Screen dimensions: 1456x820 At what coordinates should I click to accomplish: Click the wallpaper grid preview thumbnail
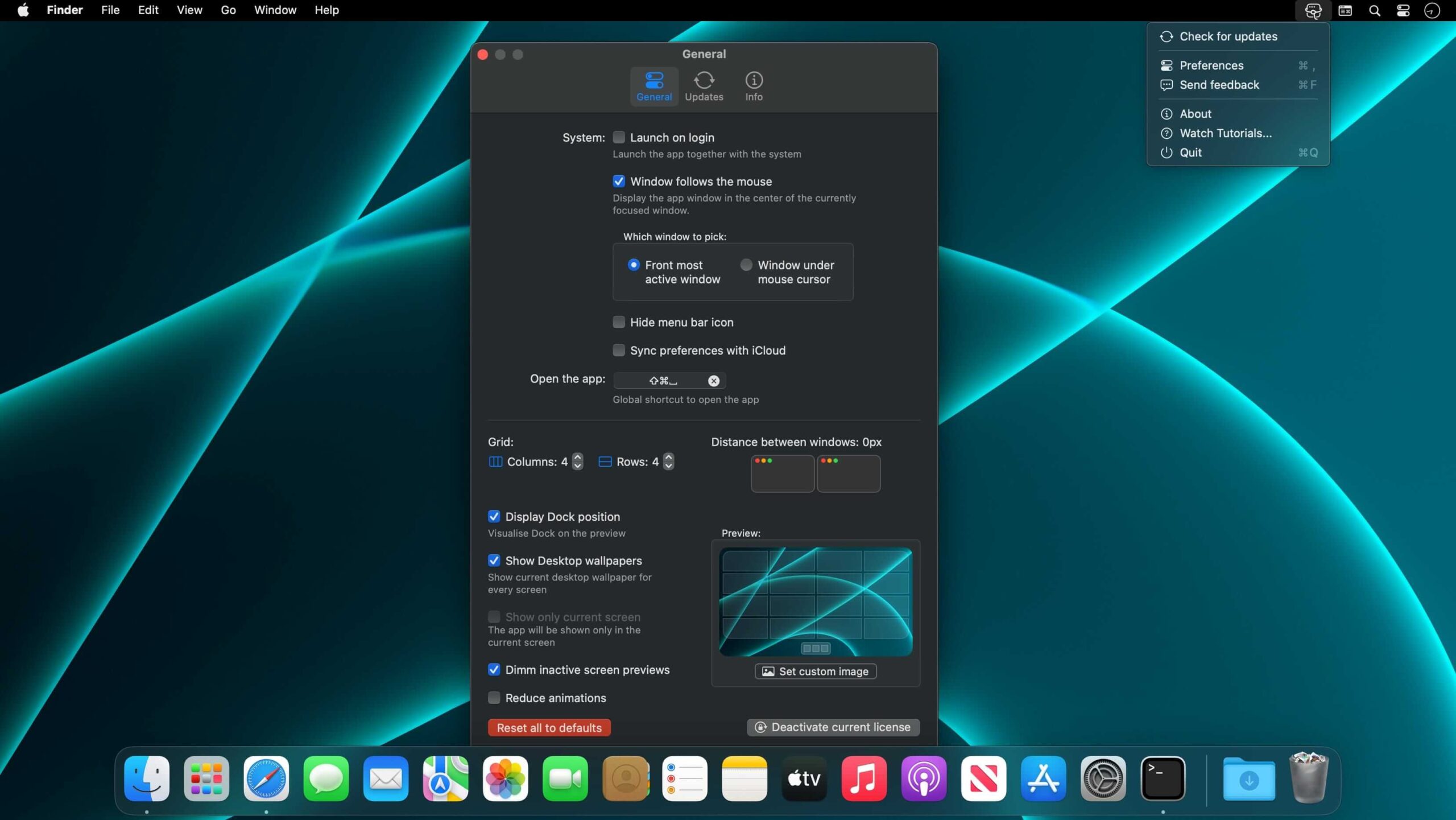(x=815, y=601)
